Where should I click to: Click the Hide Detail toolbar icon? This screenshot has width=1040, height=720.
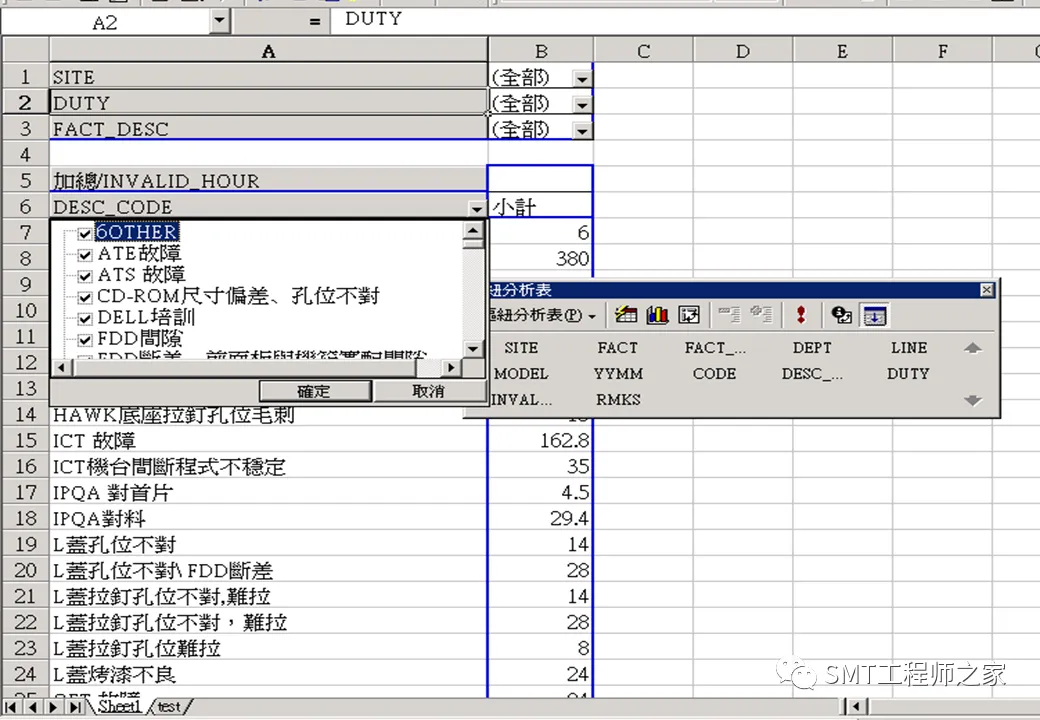(730, 315)
